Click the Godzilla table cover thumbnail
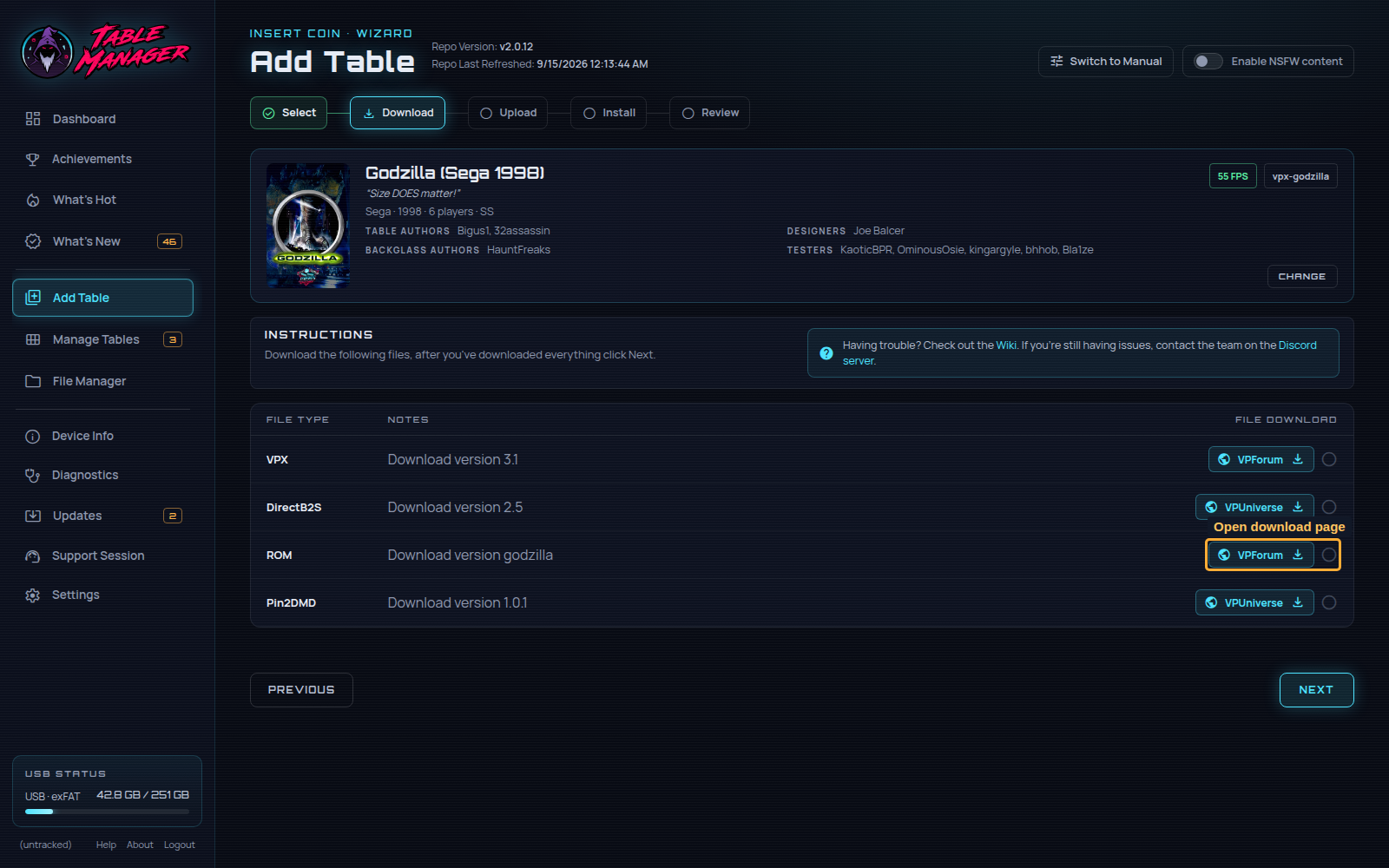1389x868 pixels. pos(308,226)
